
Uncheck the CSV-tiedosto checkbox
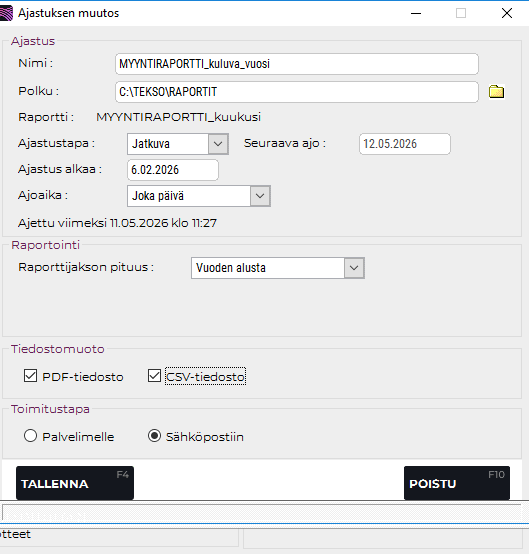154,376
